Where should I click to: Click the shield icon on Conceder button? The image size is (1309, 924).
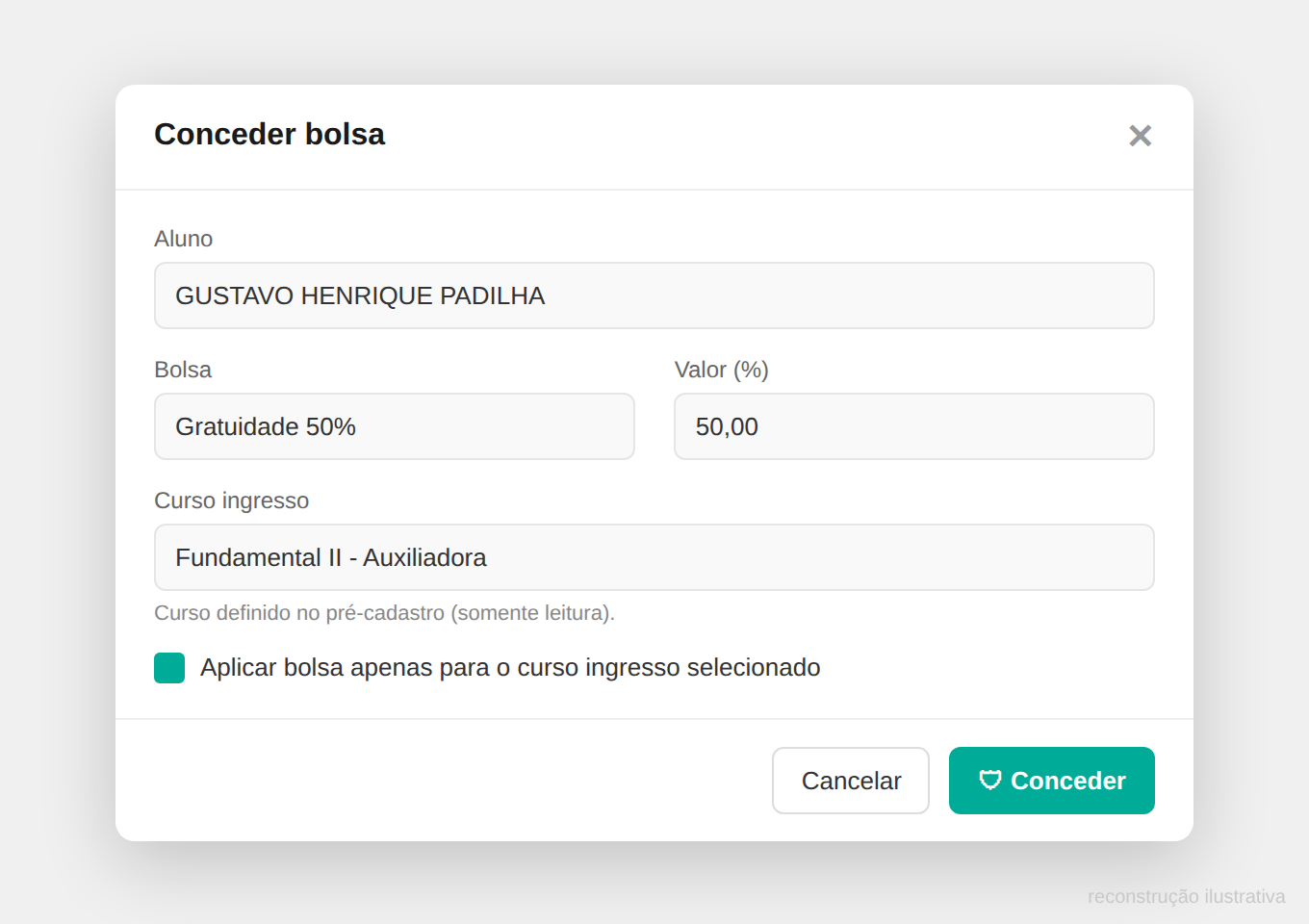tap(990, 780)
